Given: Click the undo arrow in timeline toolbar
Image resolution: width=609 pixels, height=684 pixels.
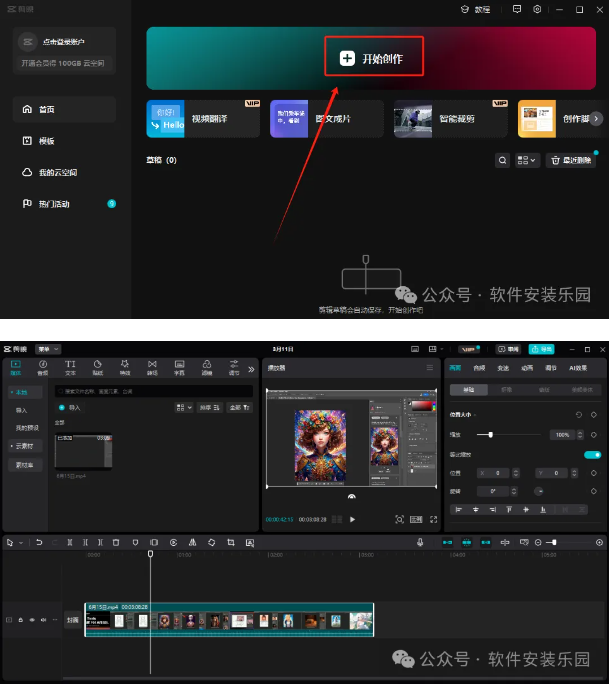Looking at the screenshot, I should [39, 542].
